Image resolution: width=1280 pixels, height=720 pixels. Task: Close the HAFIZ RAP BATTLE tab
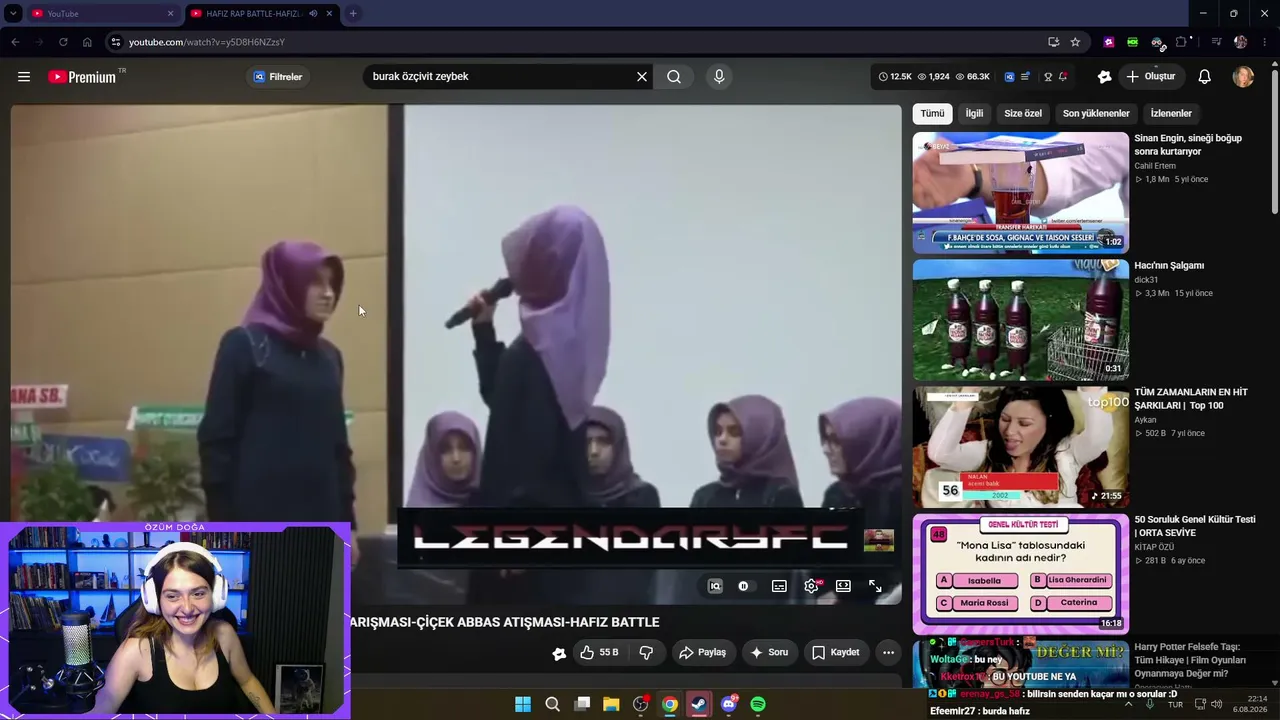[329, 14]
